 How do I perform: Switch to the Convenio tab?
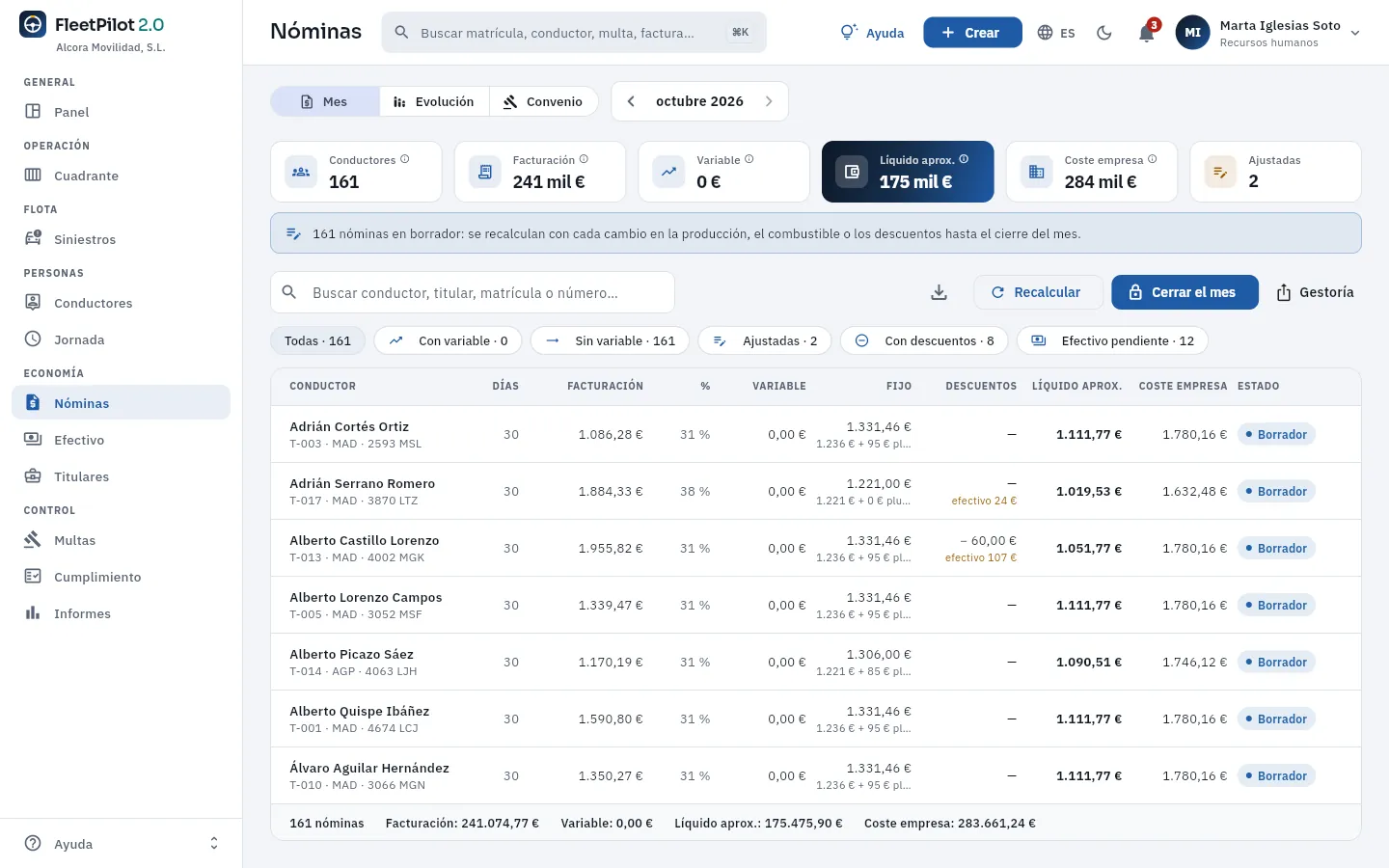tap(543, 101)
